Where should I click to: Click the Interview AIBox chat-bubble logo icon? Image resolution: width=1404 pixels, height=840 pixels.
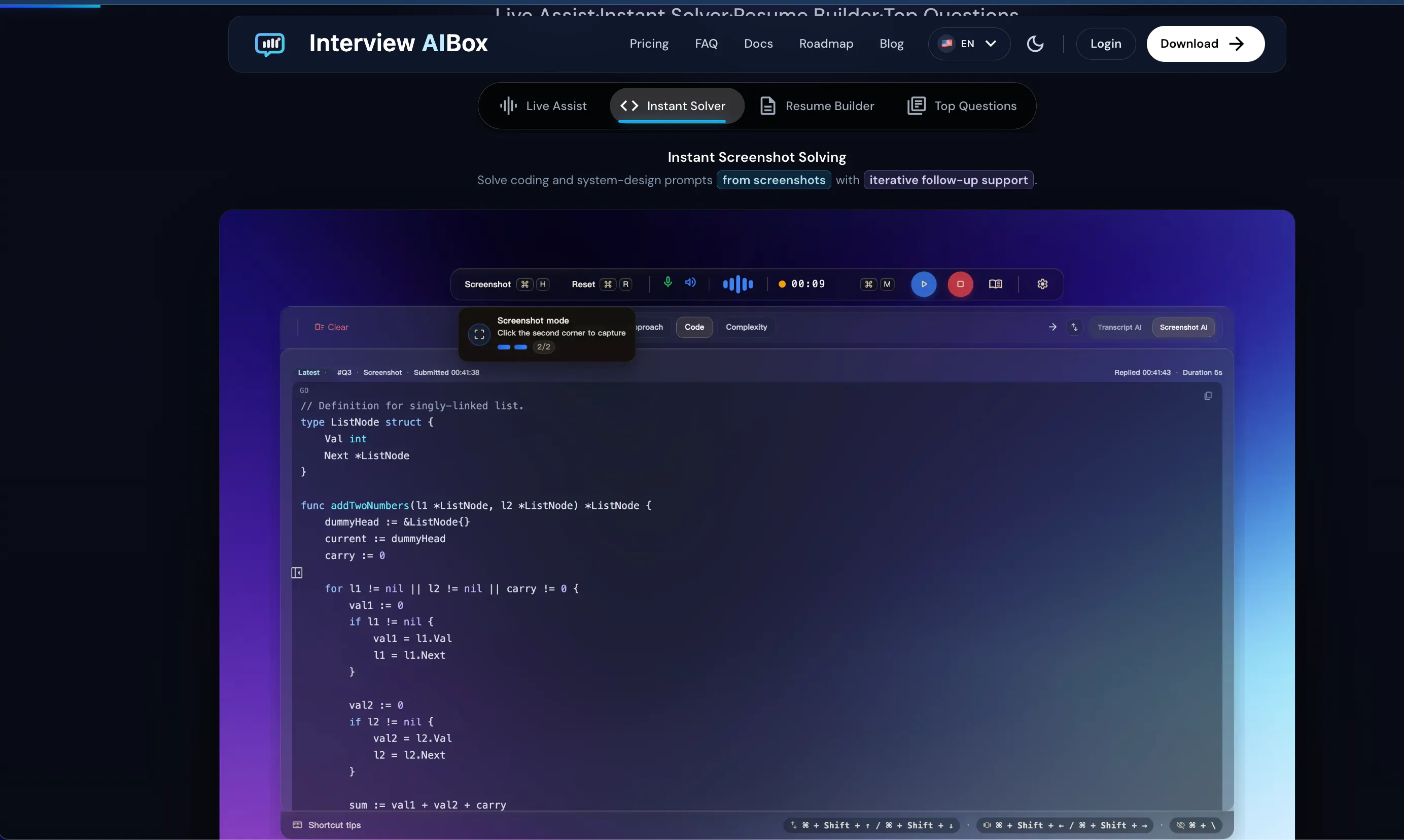pyautogui.click(x=269, y=44)
